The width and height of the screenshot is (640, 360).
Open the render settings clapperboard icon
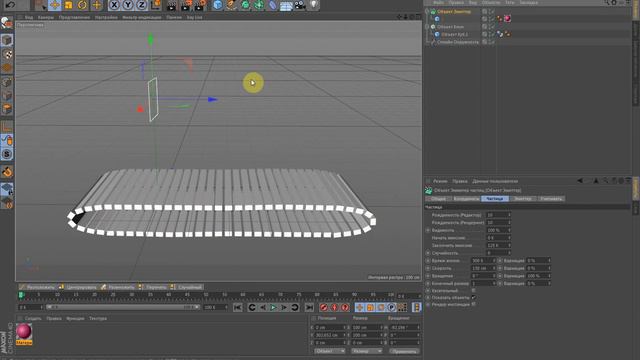(x=200, y=5)
